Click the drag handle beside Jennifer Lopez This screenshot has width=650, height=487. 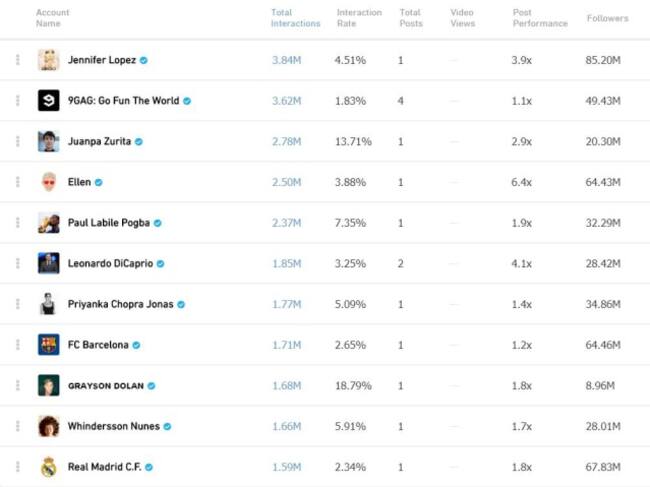coord(17,60)
